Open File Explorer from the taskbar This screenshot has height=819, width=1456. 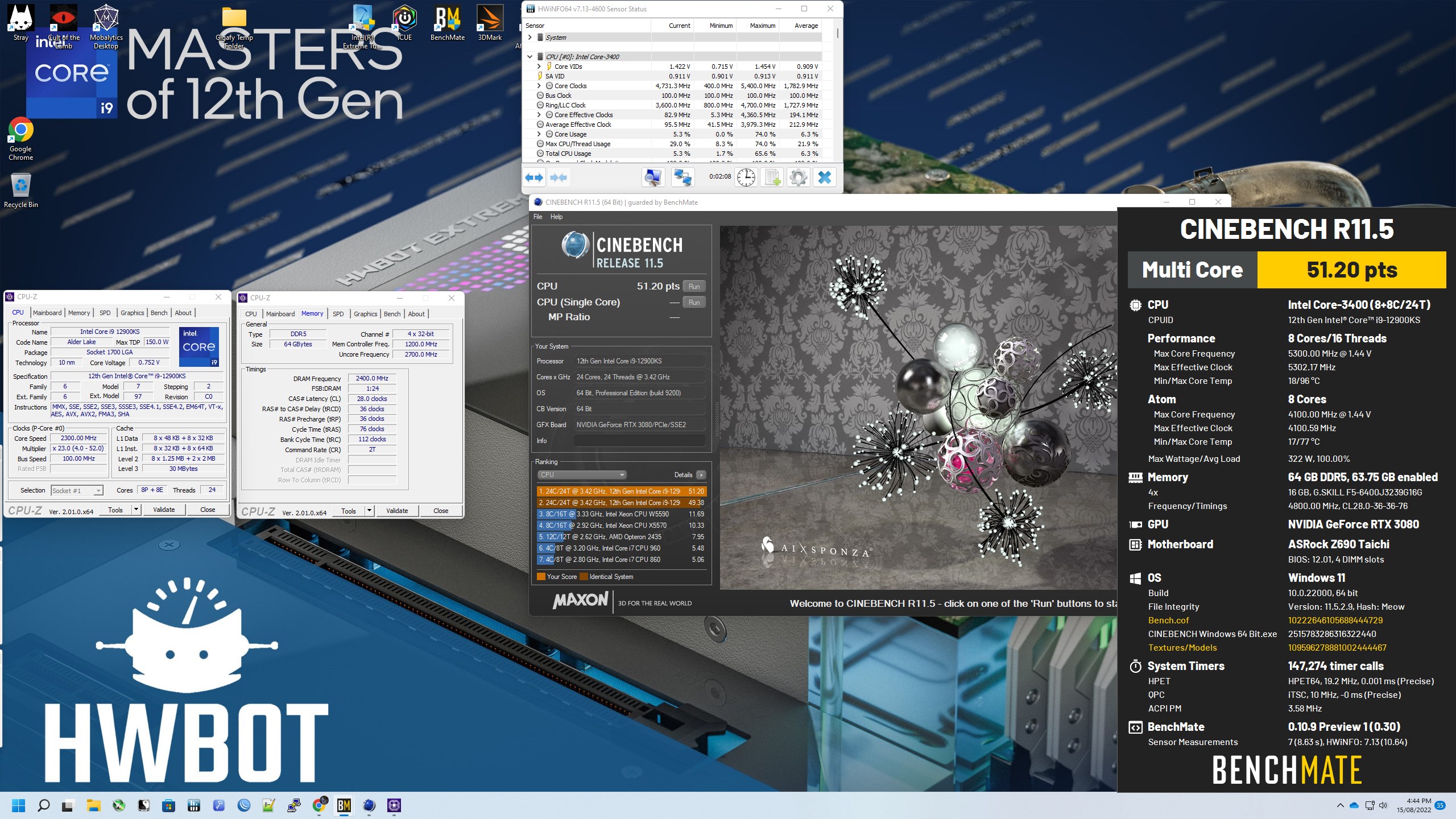(93, 805)
